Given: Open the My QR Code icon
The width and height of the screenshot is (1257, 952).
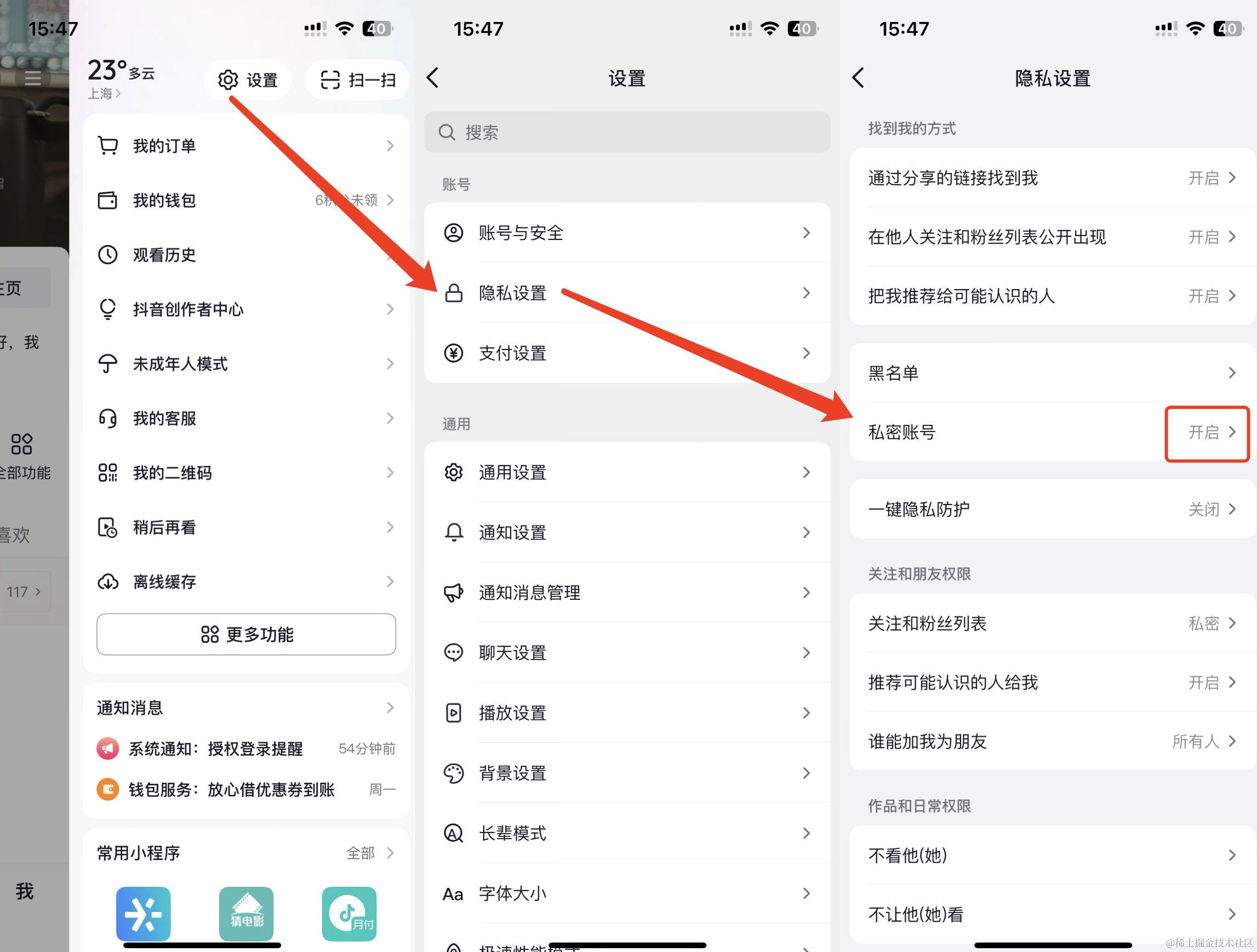Looking at the screenshot, I should coord(108,473).
